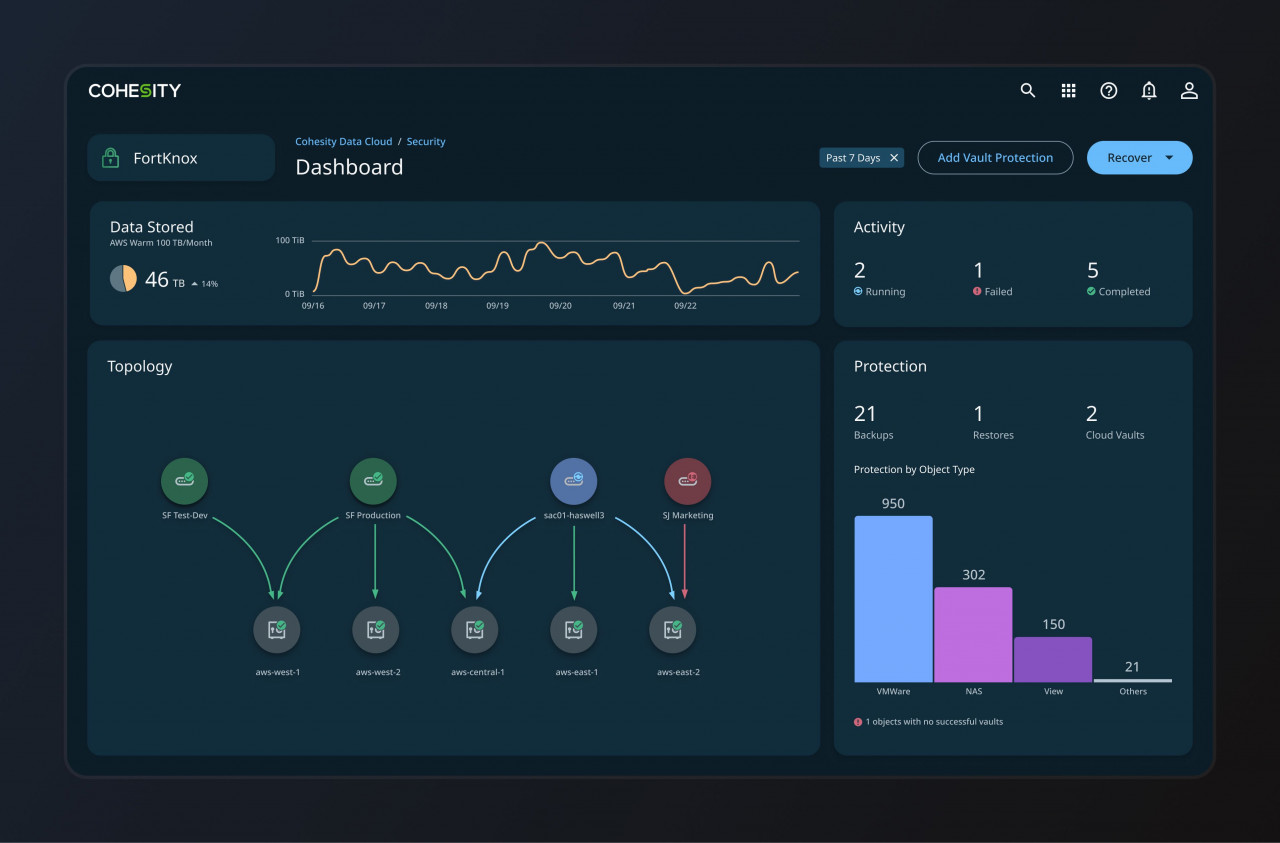The image size is (1280, 843).
Task: Click the 1 Restores count
Action: tap(978, 414)
